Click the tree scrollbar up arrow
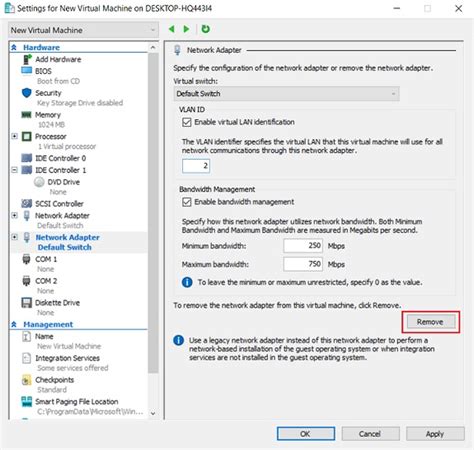474x450 pixels. tap(153, 47)
